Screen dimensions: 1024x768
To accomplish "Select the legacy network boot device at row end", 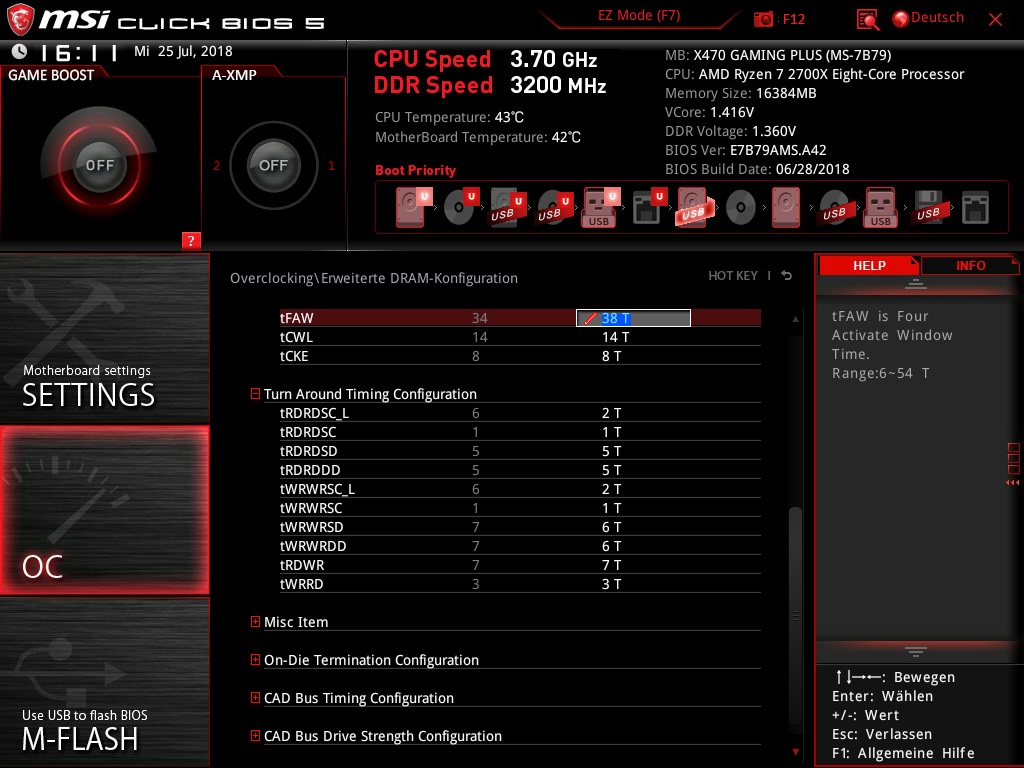I will (x=975, y=208).
